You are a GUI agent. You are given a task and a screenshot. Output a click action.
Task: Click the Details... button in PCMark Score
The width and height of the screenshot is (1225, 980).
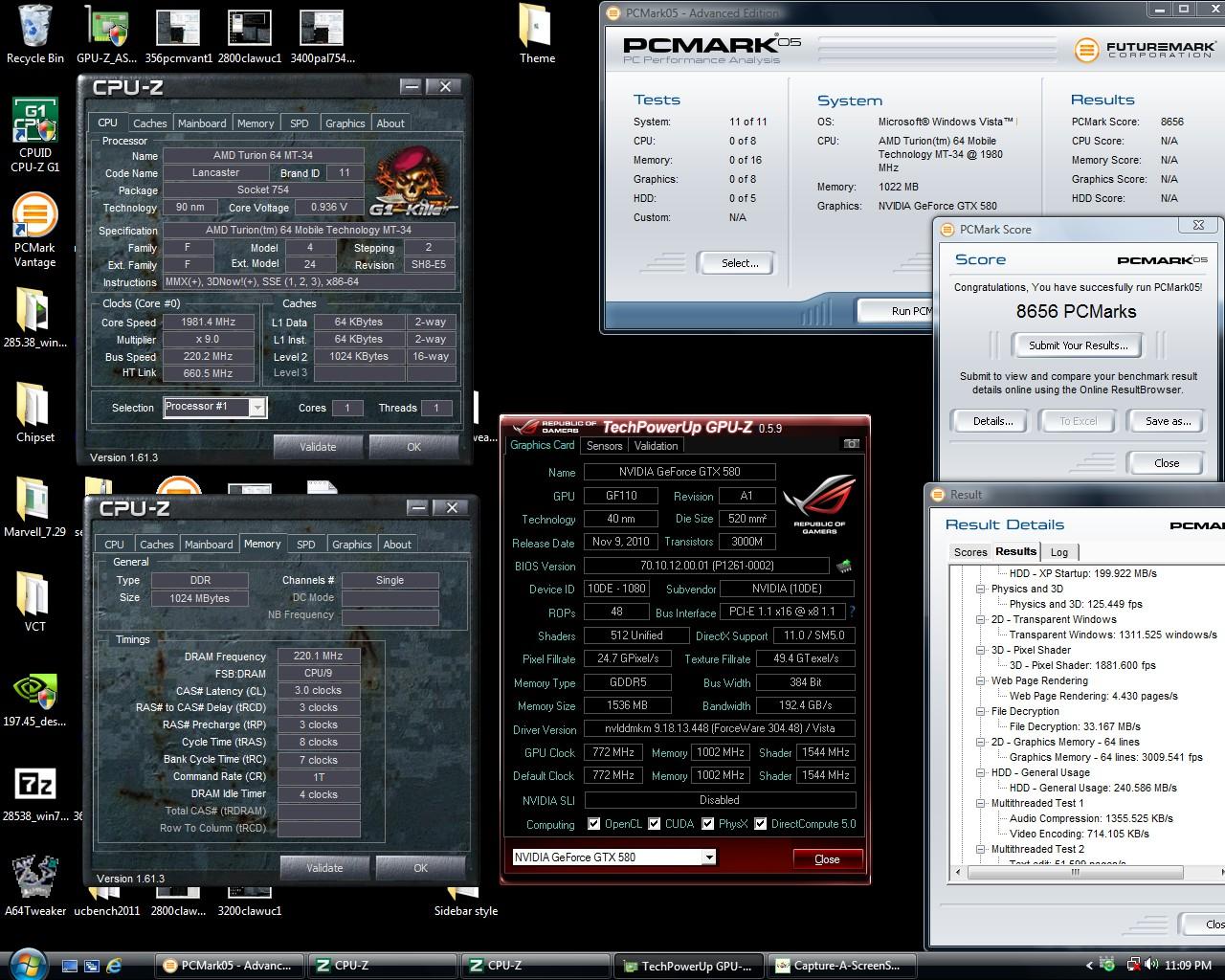point(992,421)
